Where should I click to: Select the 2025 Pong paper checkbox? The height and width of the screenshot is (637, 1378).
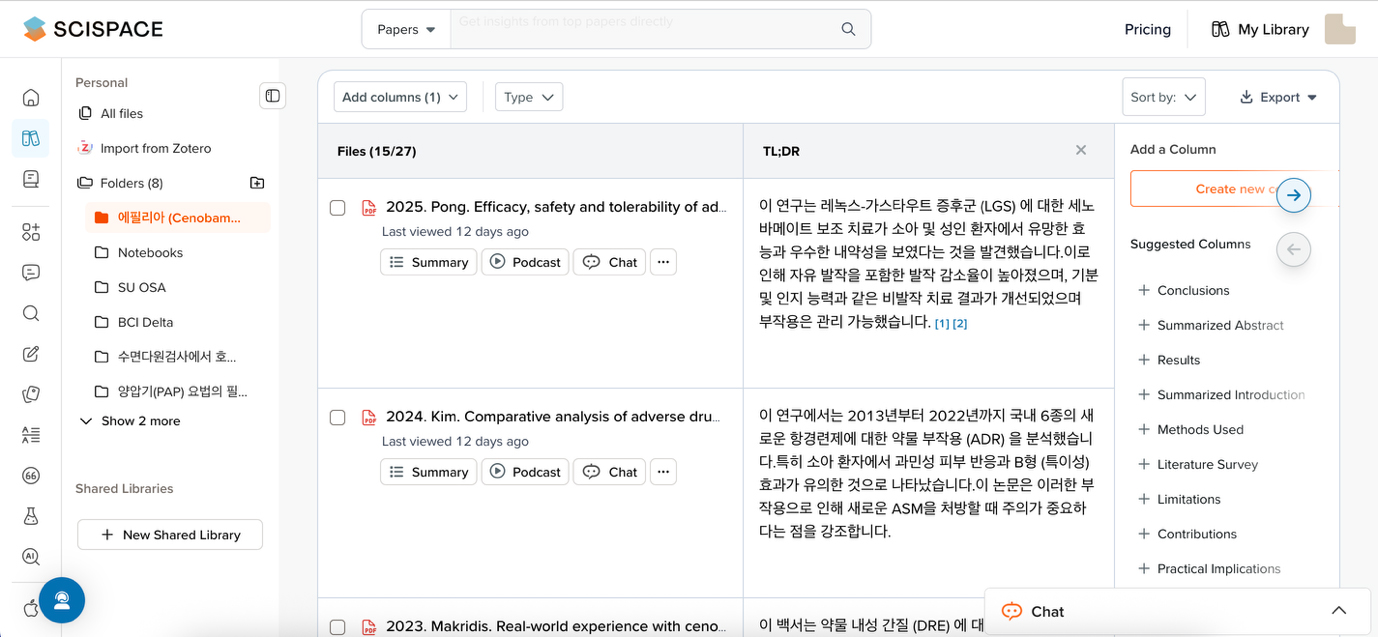[x=338, y=208]
